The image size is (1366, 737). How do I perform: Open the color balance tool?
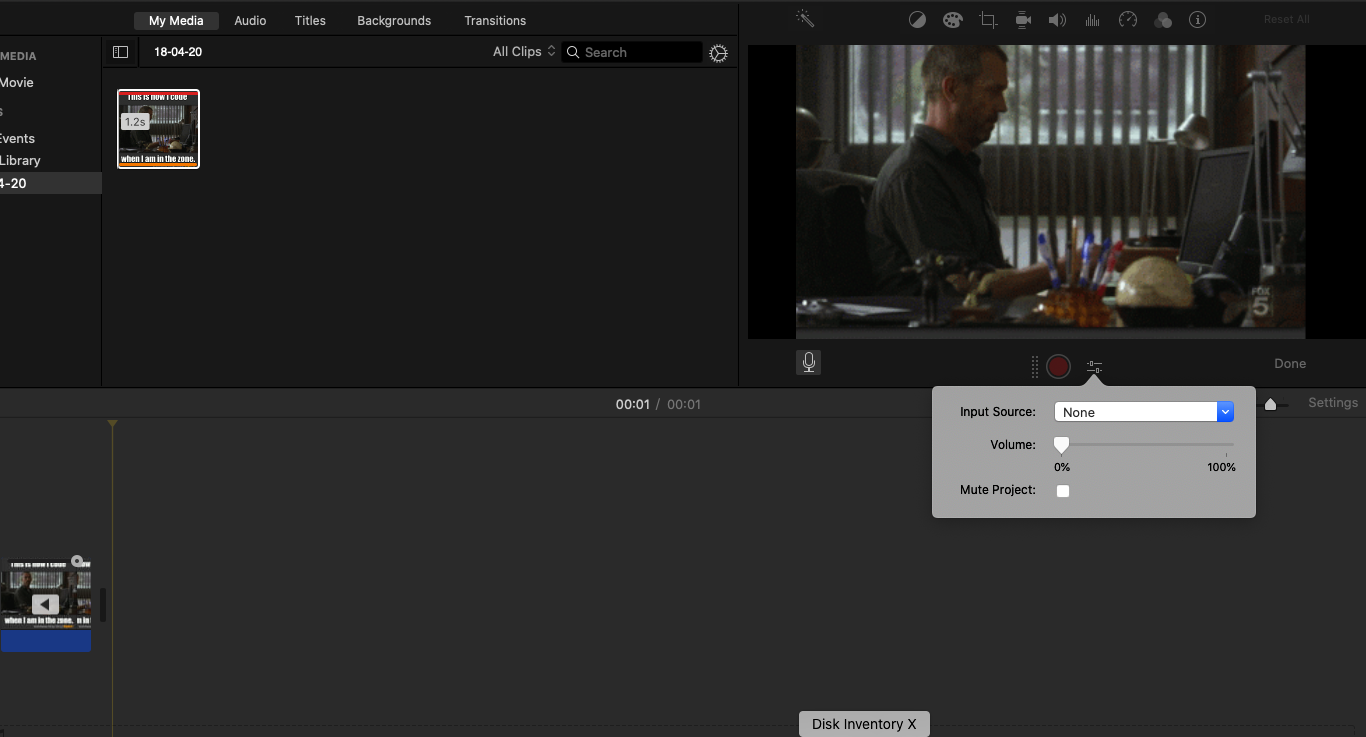point(917,20)
